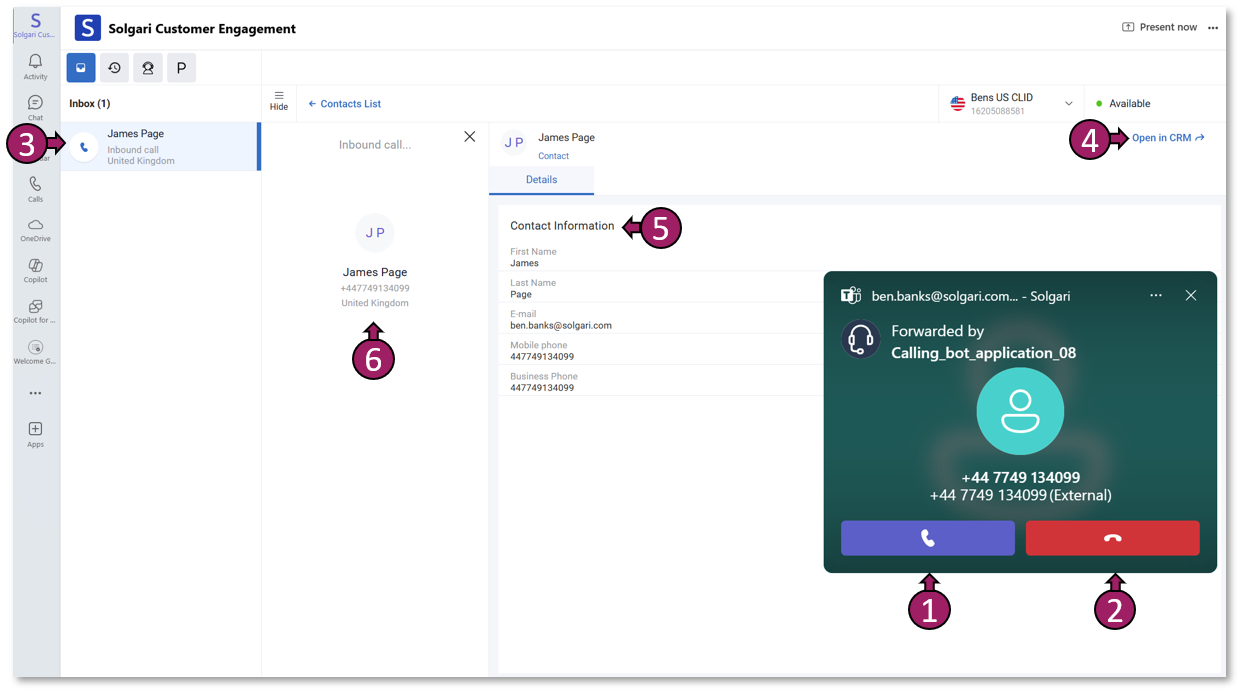This screenshot has width=1240, height=692.
Task: Click the agent headset toolbar icon
Action: coord(148,68)
